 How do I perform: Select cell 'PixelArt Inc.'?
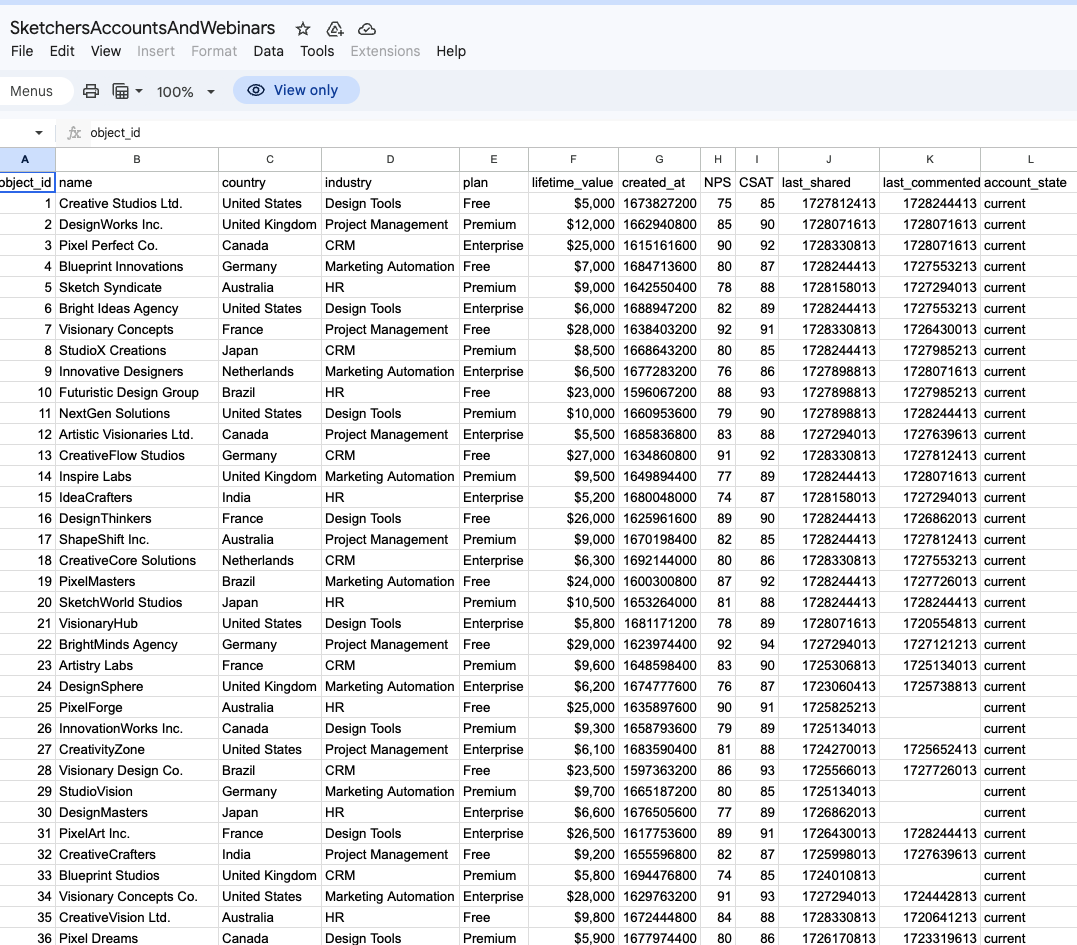(137, 834)
